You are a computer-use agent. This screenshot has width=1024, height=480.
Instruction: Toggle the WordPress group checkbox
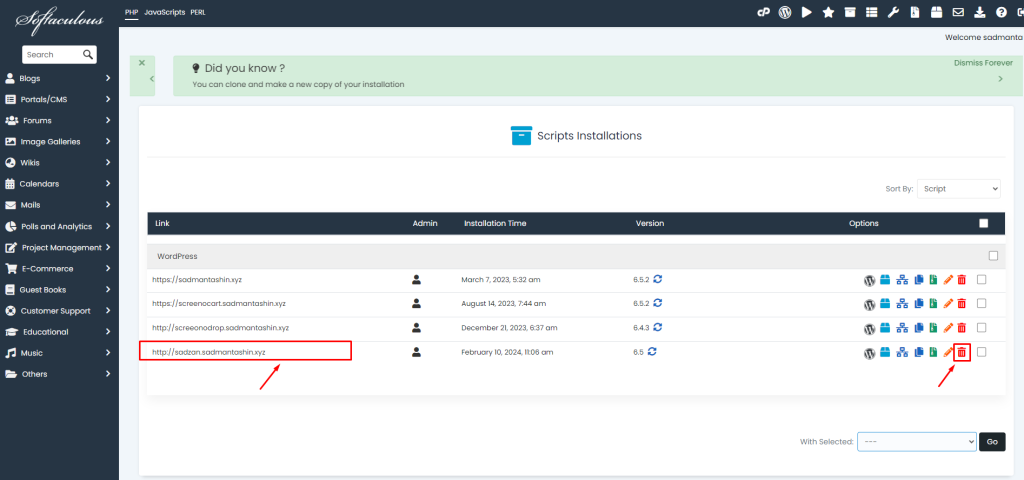click(x=992, y=255)
